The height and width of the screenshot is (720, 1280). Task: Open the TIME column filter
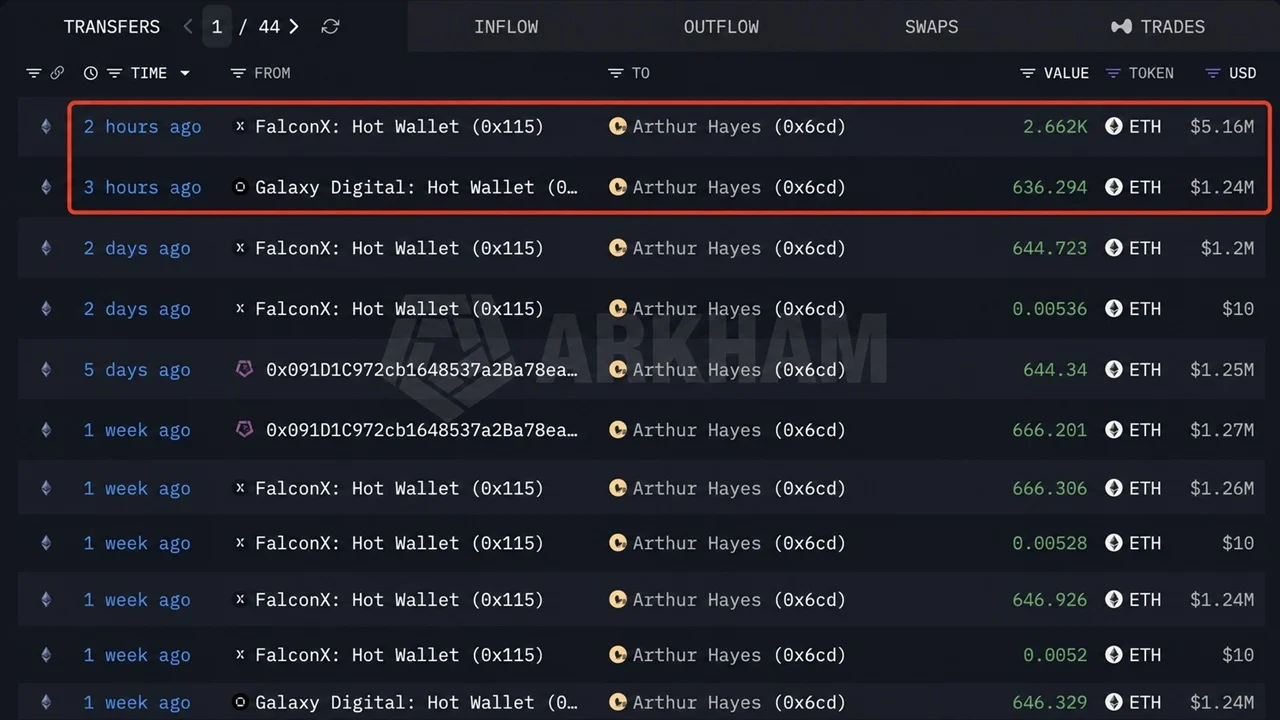pyautogui.click(x=114, y=73)
